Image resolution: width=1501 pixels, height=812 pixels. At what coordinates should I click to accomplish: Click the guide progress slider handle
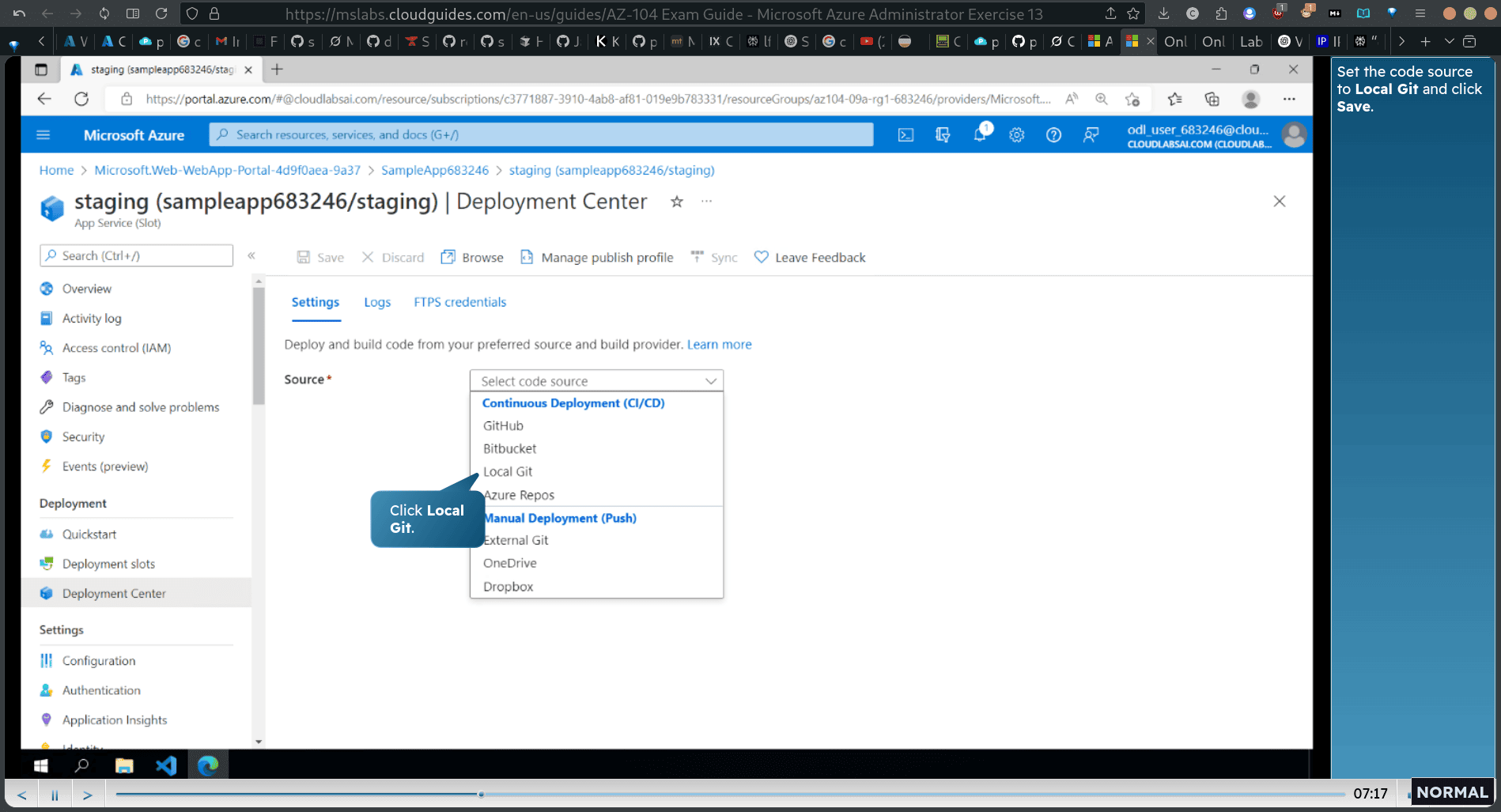(481, 794)
